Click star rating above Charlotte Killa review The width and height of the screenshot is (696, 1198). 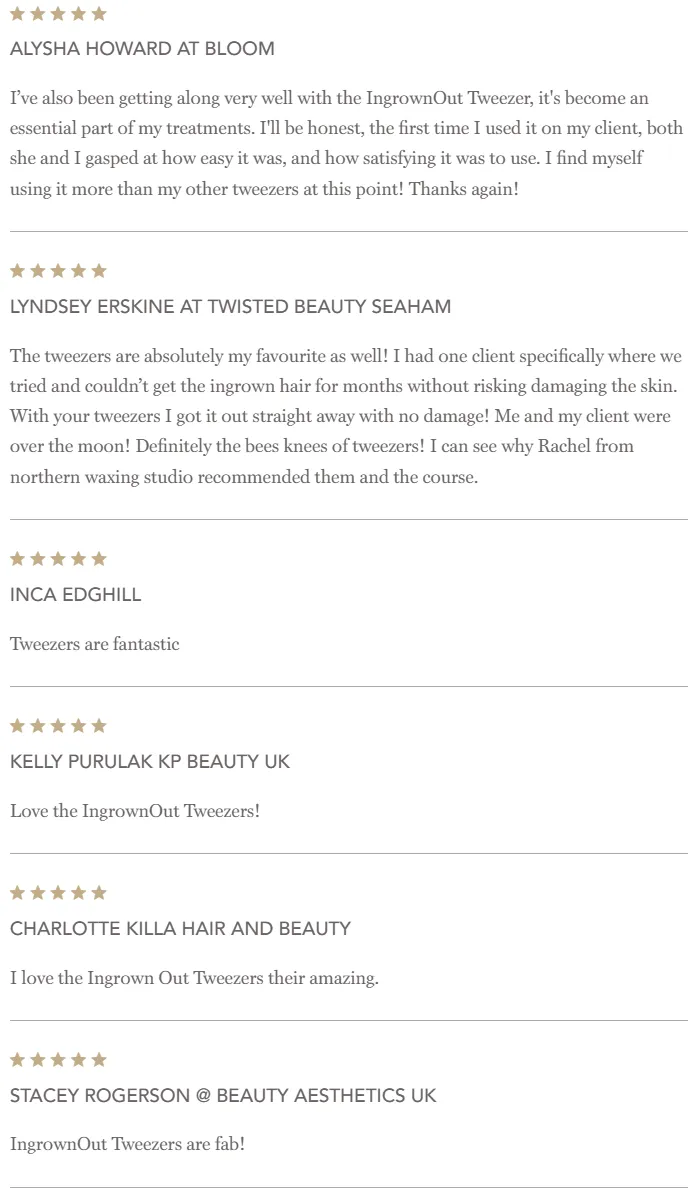(58, 893)
